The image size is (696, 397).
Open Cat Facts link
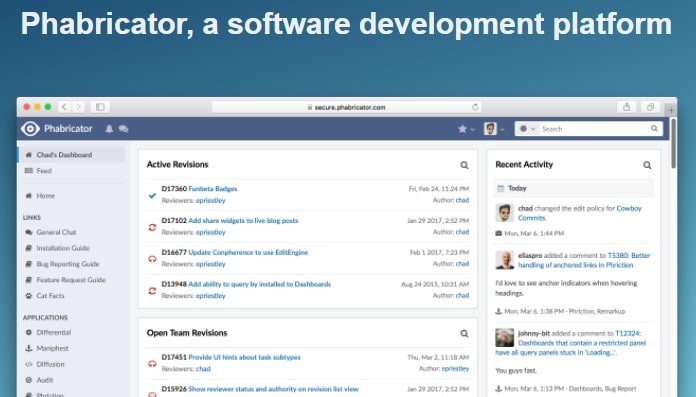[50, 296]
